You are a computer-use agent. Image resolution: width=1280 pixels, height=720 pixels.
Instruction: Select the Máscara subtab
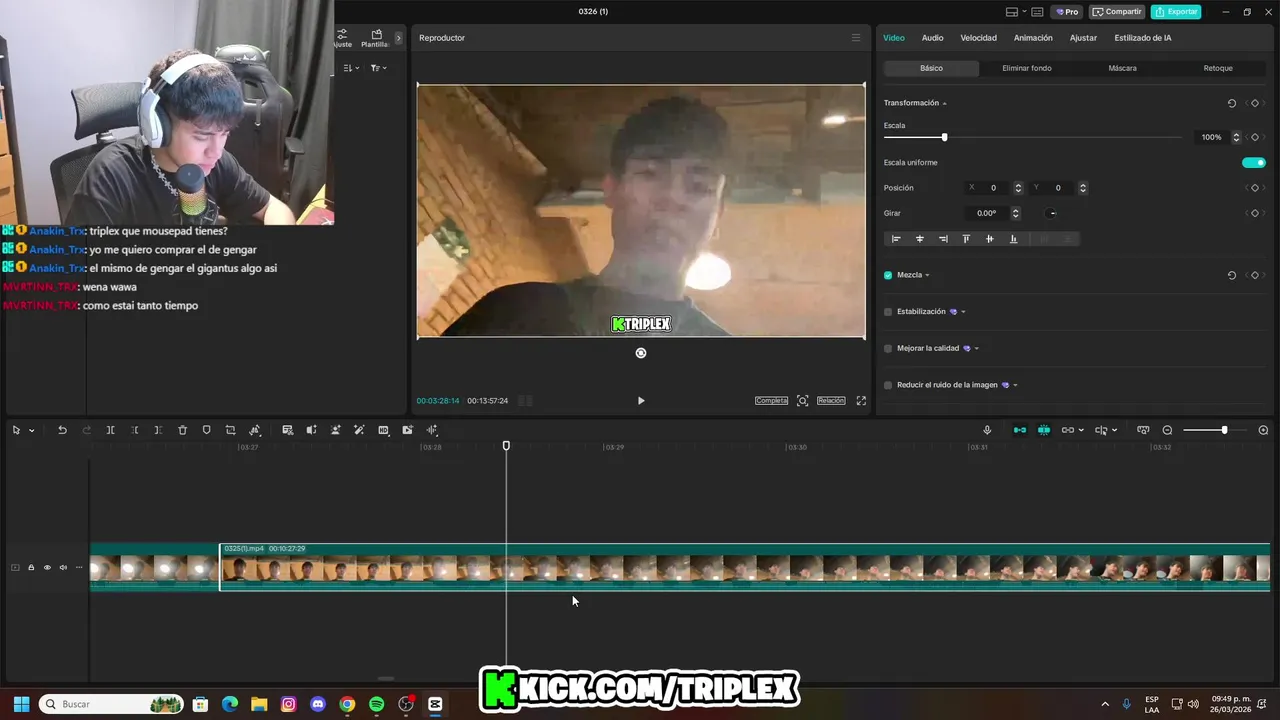[x=1122, y=68]
